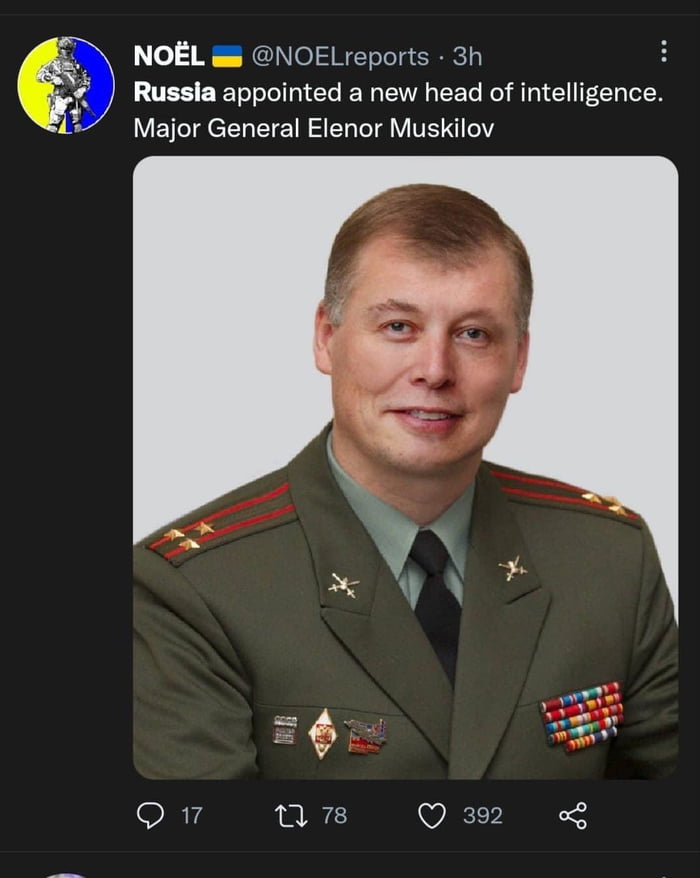Viewport: 700px width, 878px height.
Task: Click the Ukrainian flag emoji beside NOËL
Action: click(x=227, y=57)
